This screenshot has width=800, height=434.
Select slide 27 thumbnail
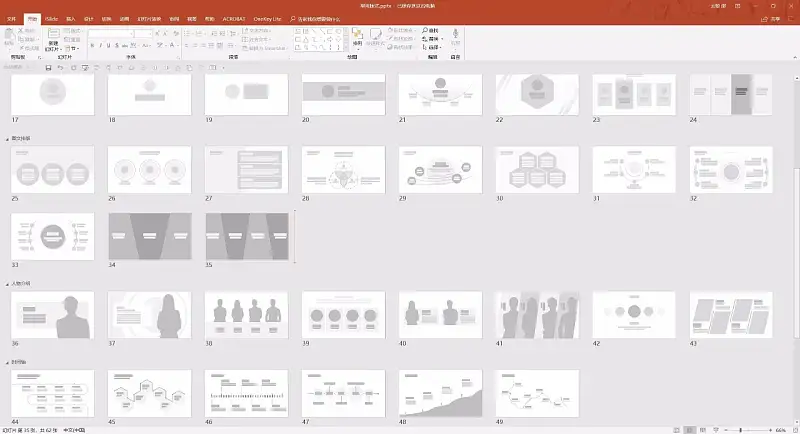[x=246, y=170]
